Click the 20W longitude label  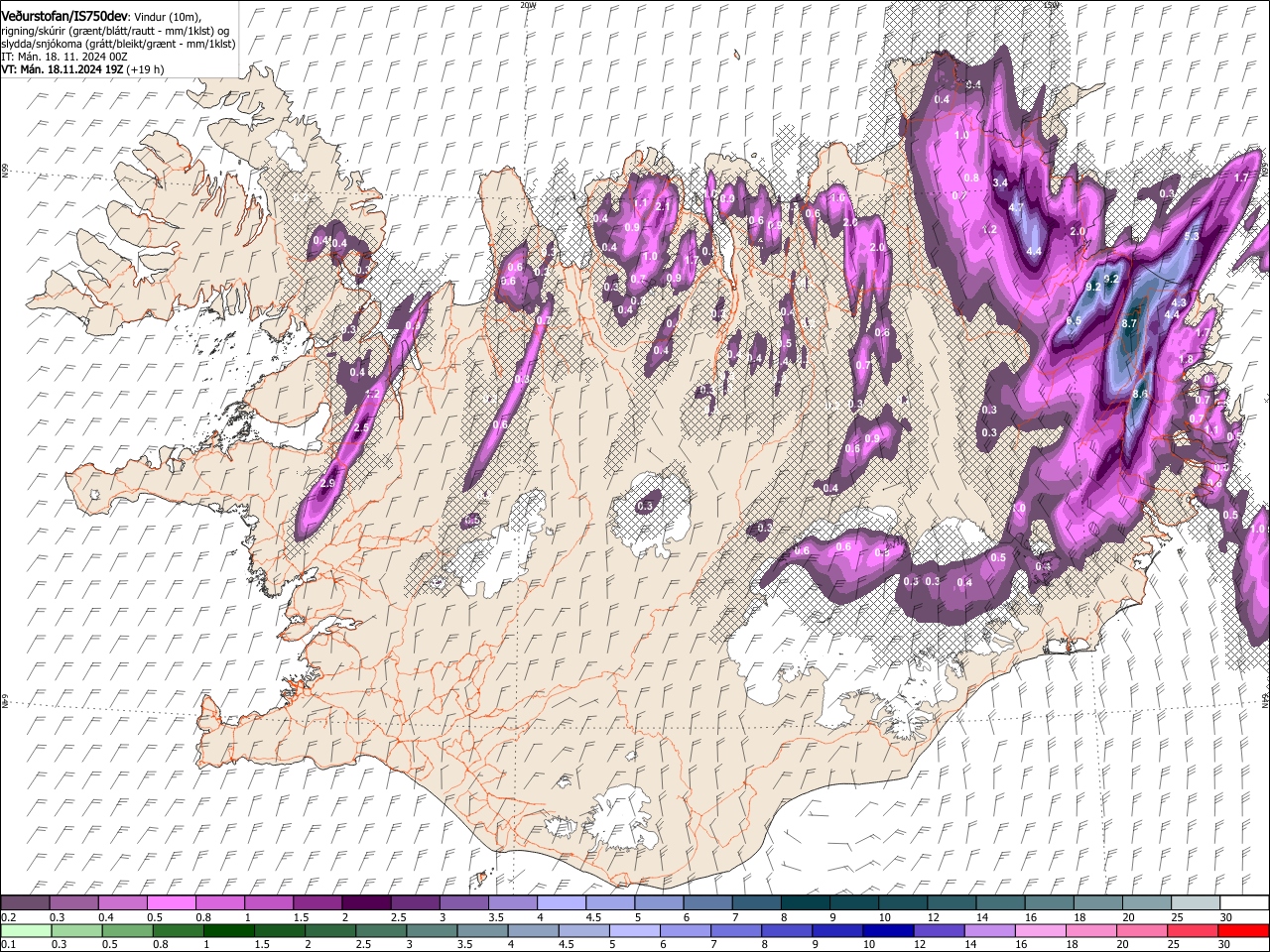pyautogui.click(x=528, y=5)
